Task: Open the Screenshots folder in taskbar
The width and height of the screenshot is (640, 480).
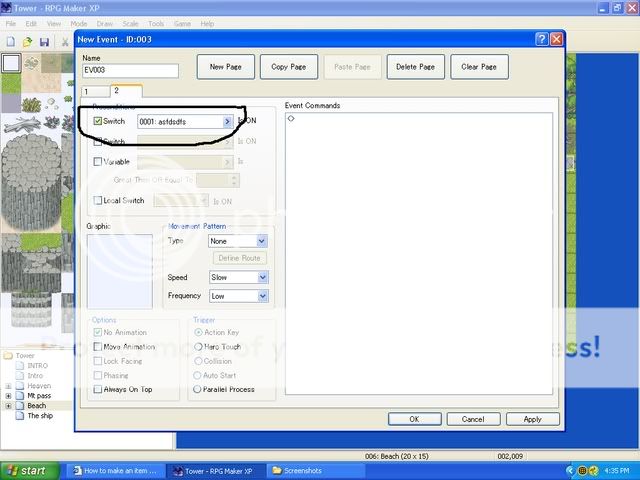Action: coord(307,470)
